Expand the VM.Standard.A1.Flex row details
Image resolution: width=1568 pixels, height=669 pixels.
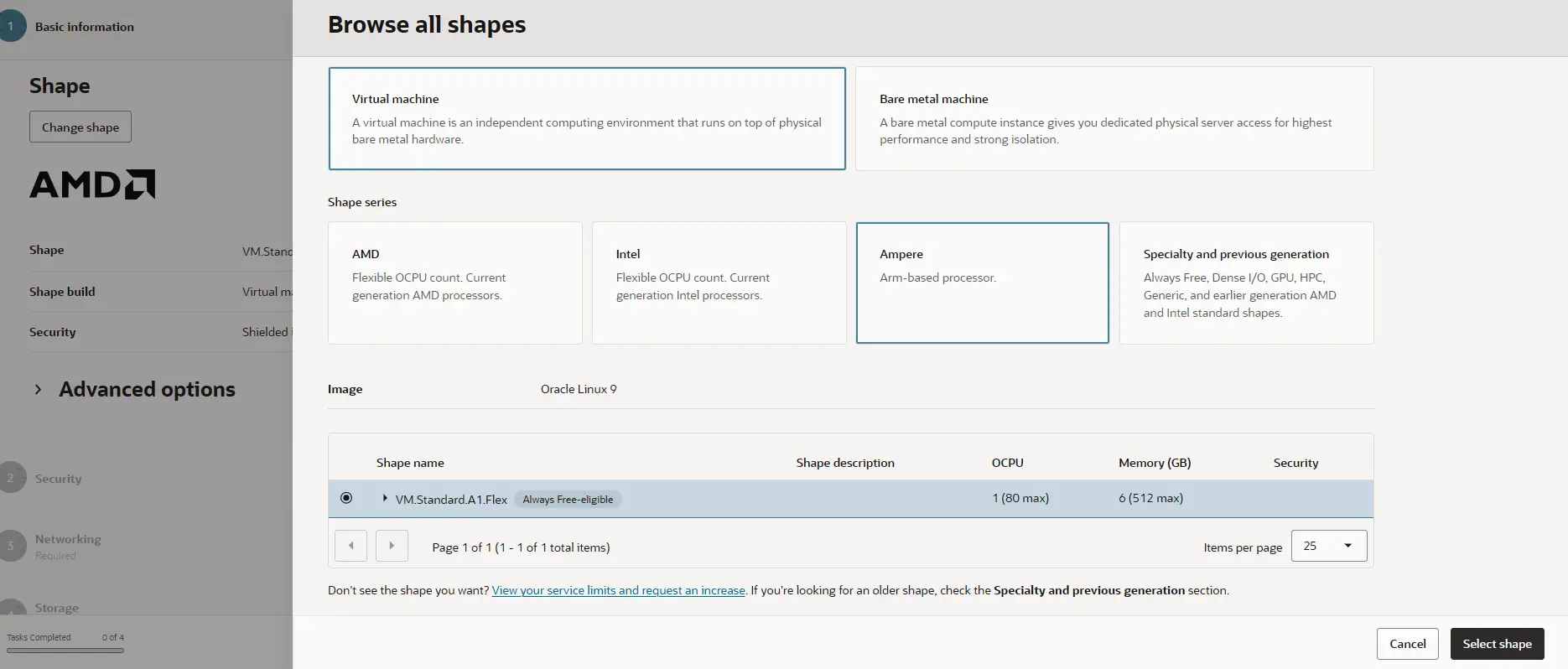[x=385, y=498]
